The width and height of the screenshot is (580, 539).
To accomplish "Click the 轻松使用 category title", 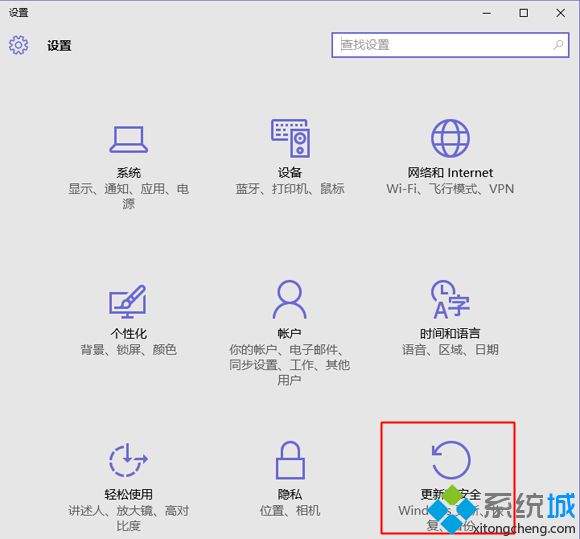I will [128, 494].
